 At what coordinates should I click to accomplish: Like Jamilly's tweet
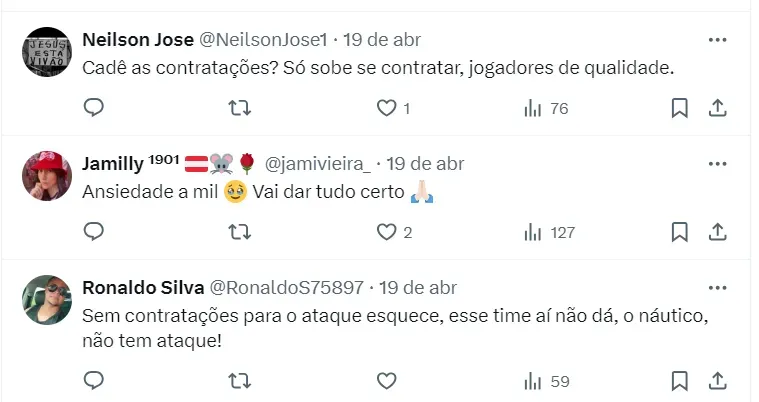(x=387, y=232)
